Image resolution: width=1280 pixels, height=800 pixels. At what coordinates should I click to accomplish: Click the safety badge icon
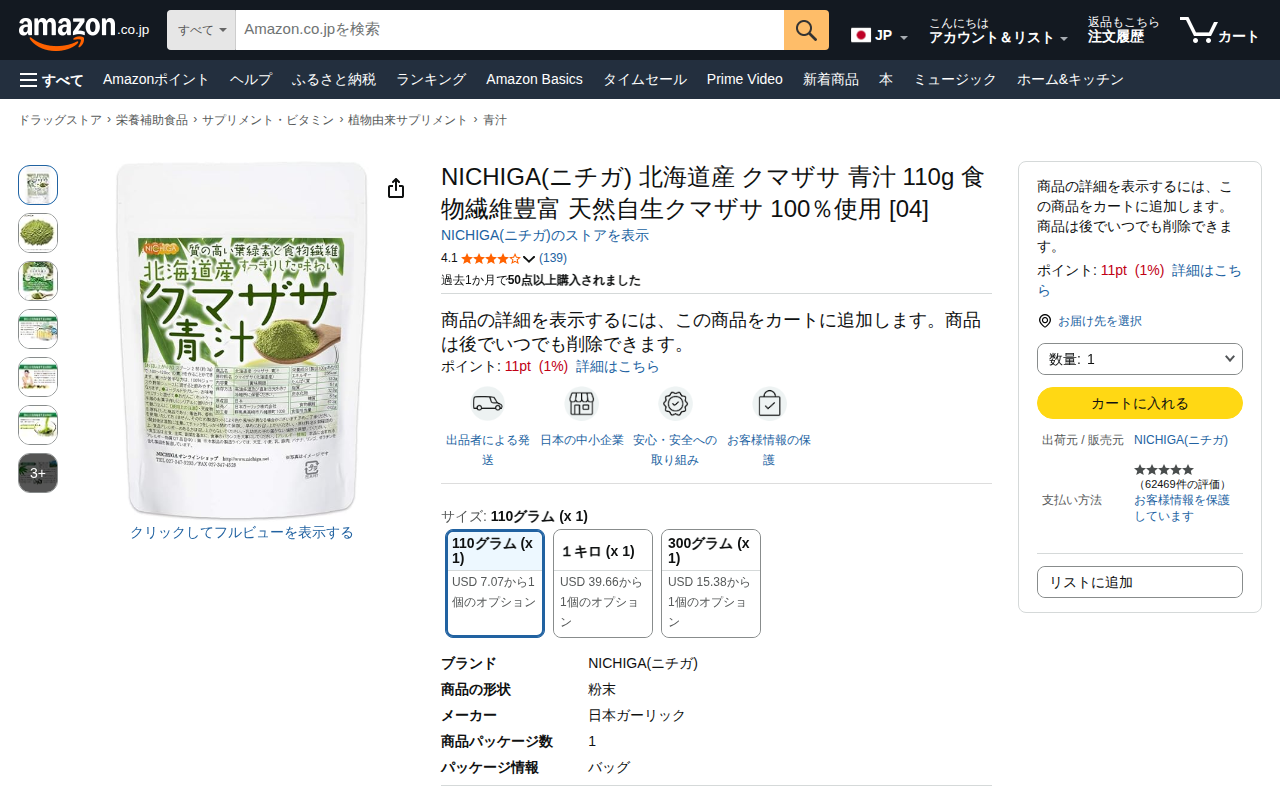(x=676, y=404)
